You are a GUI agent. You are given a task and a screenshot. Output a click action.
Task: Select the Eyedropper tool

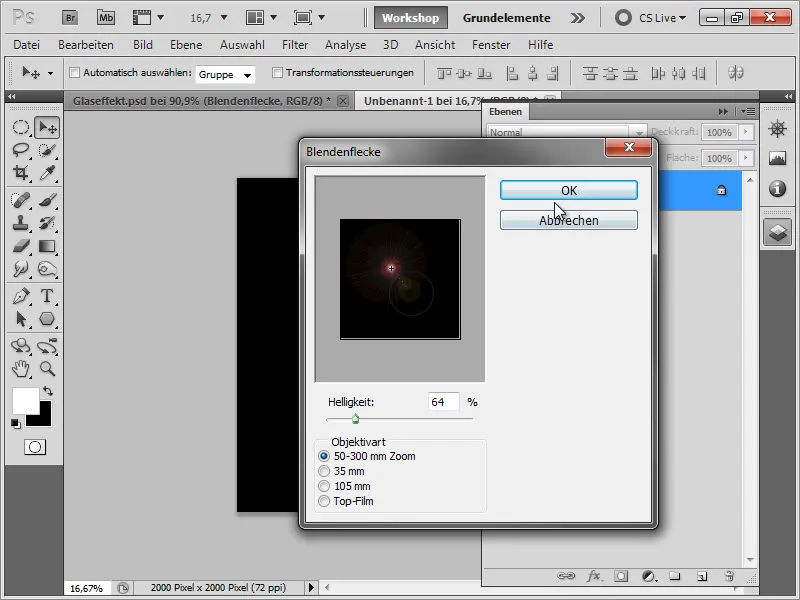click(47, 173)
